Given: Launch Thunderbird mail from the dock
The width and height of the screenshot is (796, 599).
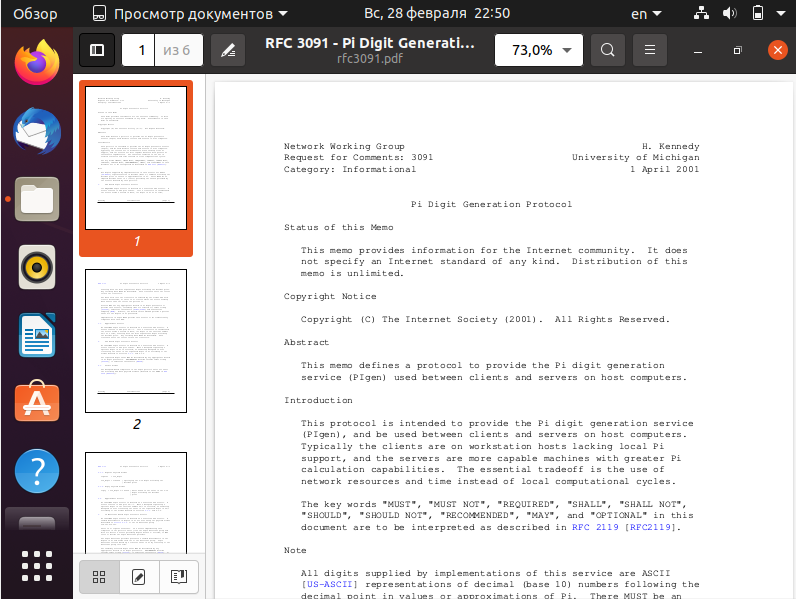Looking at the screenshot, I should click(37, 130).
